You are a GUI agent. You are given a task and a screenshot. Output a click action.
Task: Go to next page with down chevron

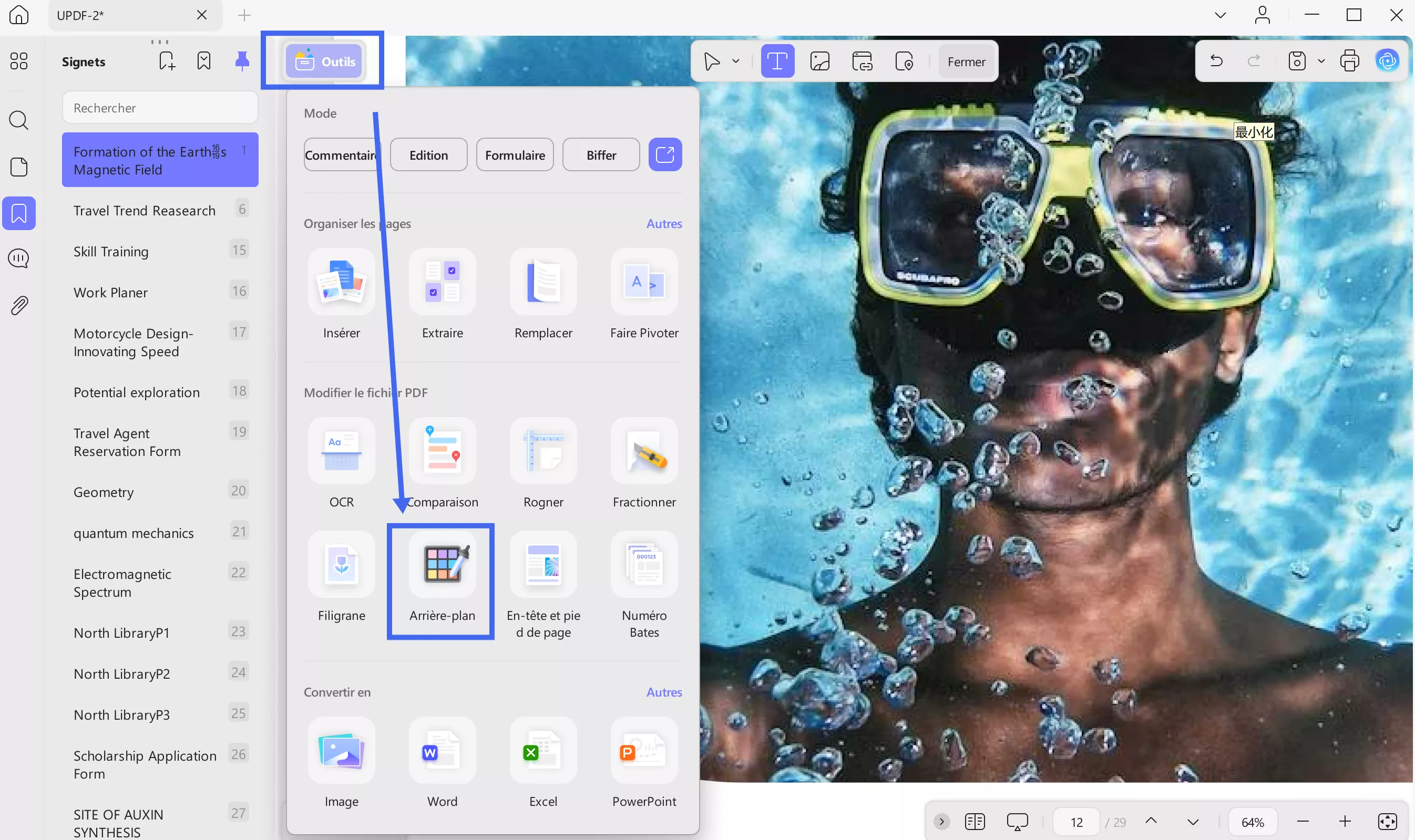tap(1193, 821)
